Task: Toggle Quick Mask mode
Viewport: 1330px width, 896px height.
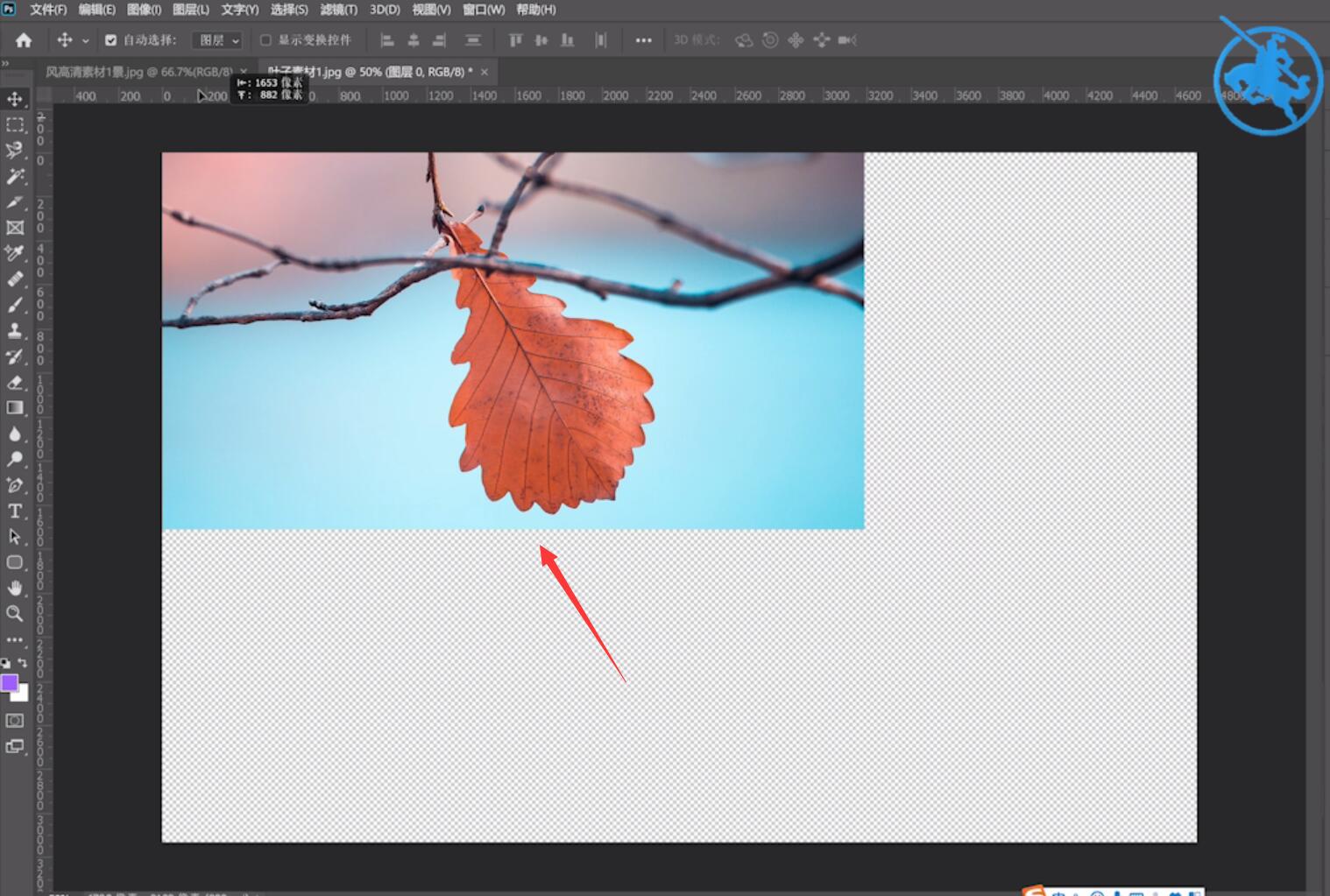Action: [15, 721]
